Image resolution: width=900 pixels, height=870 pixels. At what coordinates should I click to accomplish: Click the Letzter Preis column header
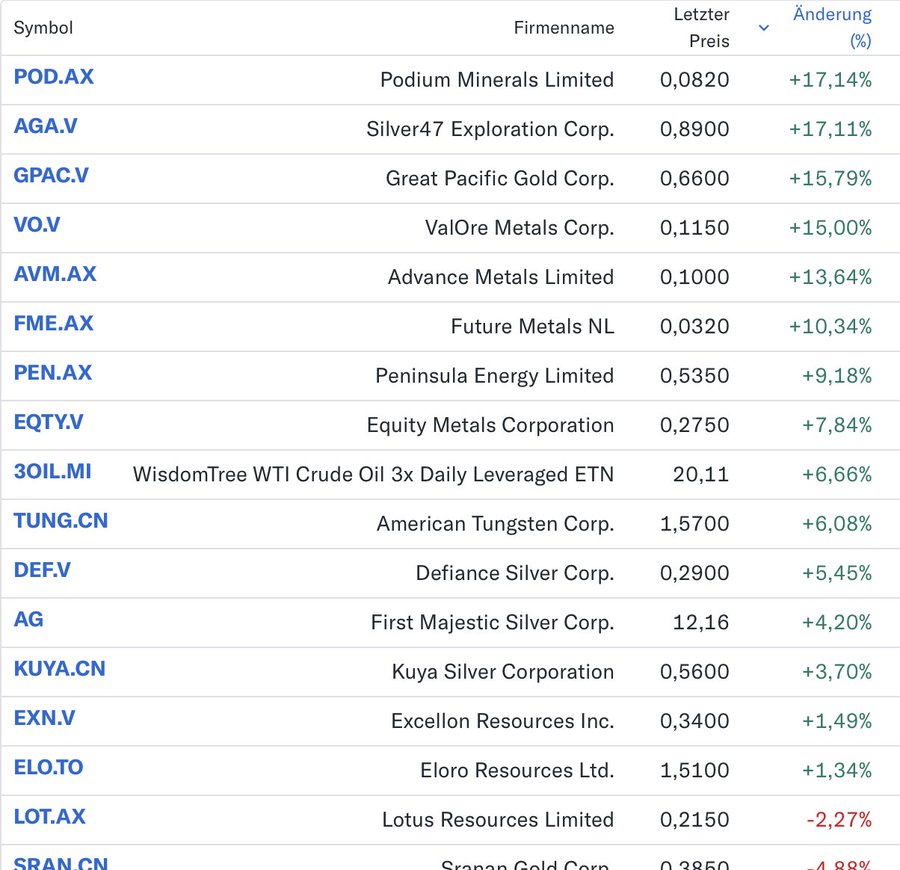701,28
